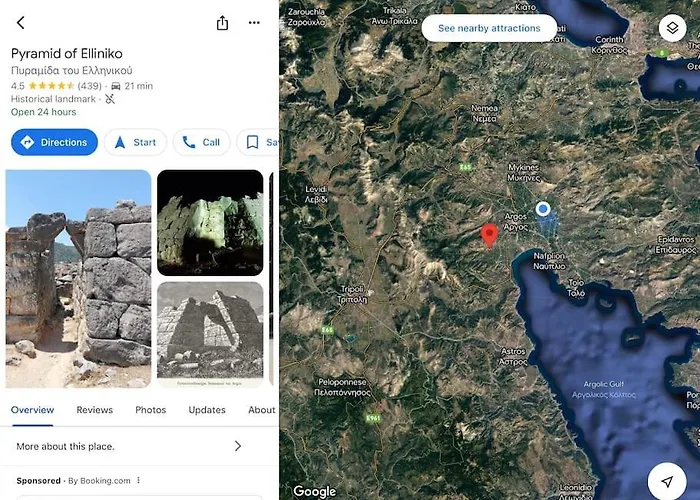Switch to the Photos tab
Viewport: 700px width, 500px height.
pyautogui.click(x=150, y=410)
